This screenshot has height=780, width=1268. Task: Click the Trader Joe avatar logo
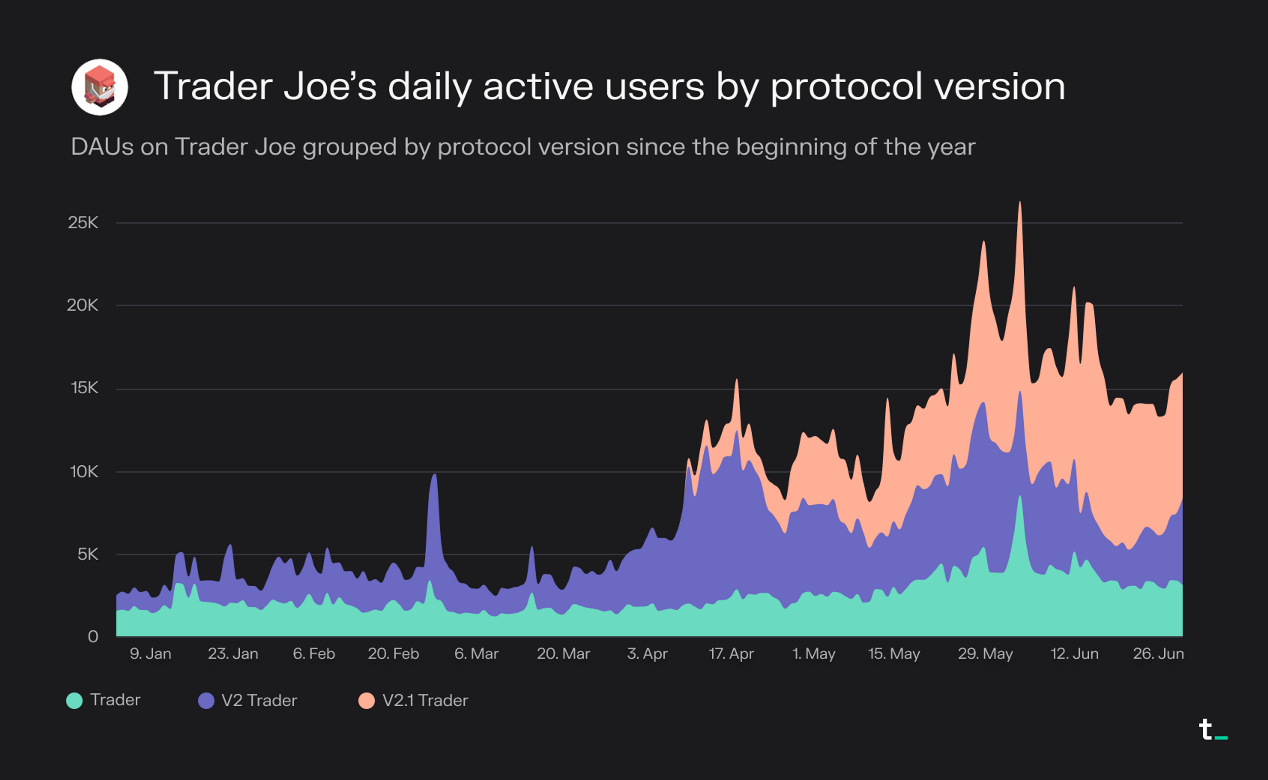pyautogui.click(x=100, y=87)
